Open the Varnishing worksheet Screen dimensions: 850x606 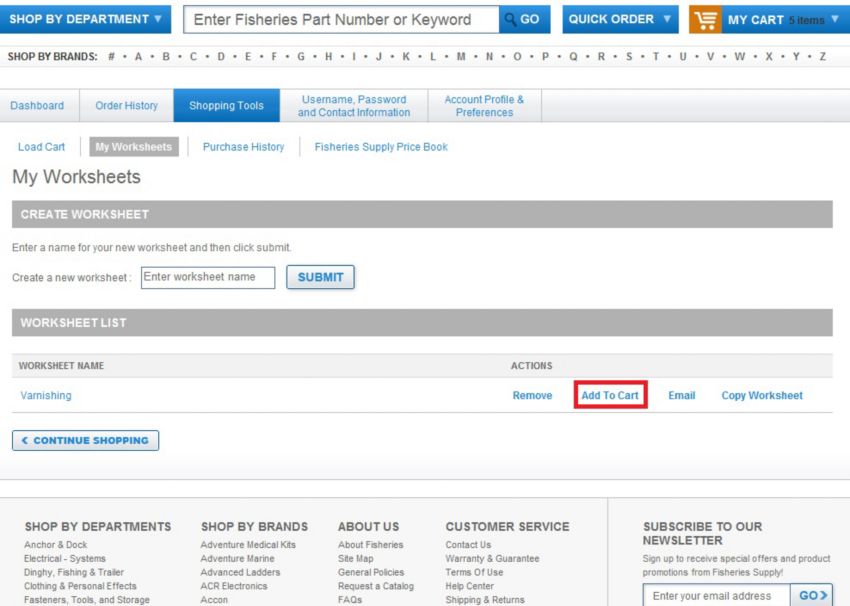pos(46,396)
